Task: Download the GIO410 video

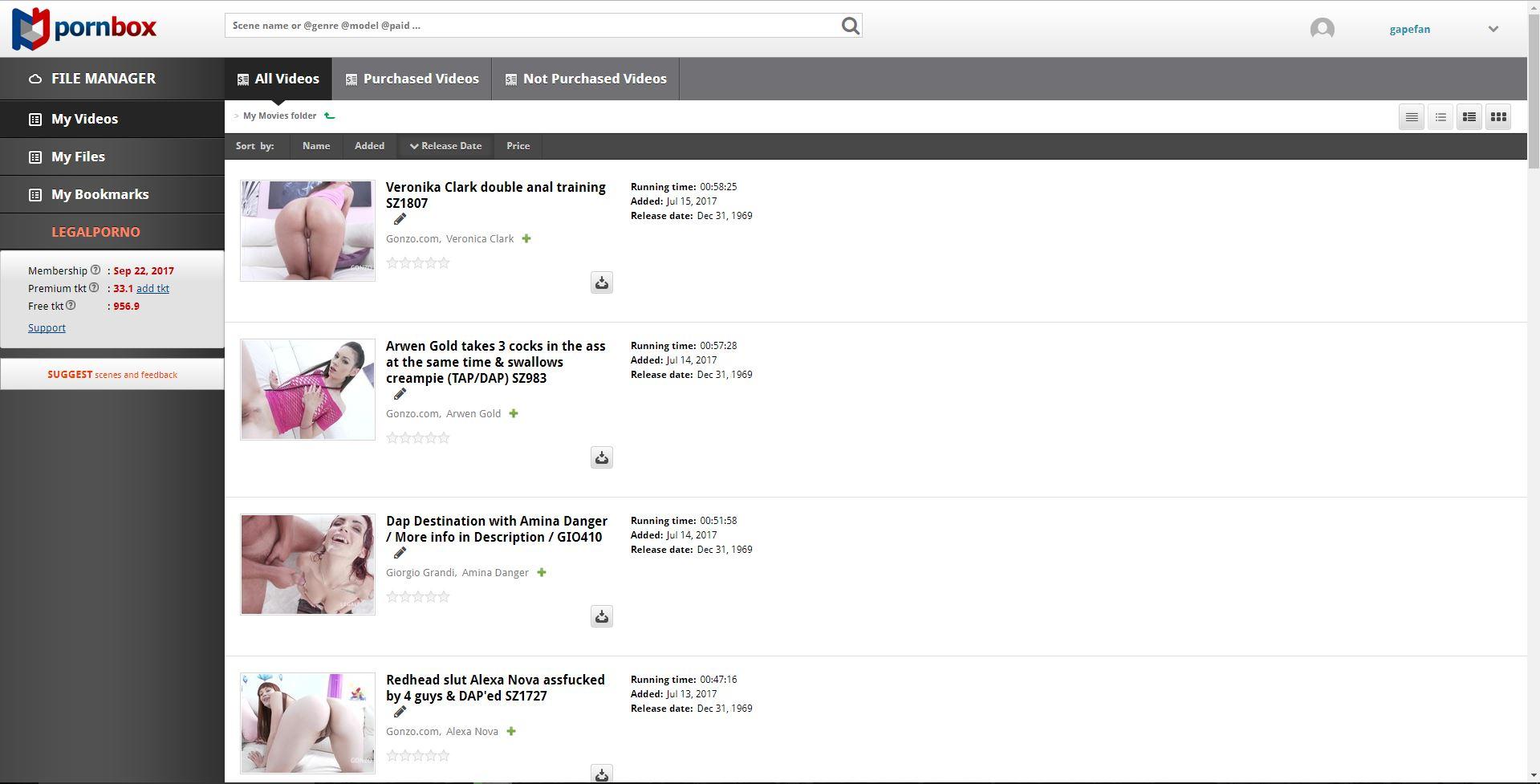Action: coord(601,616)
